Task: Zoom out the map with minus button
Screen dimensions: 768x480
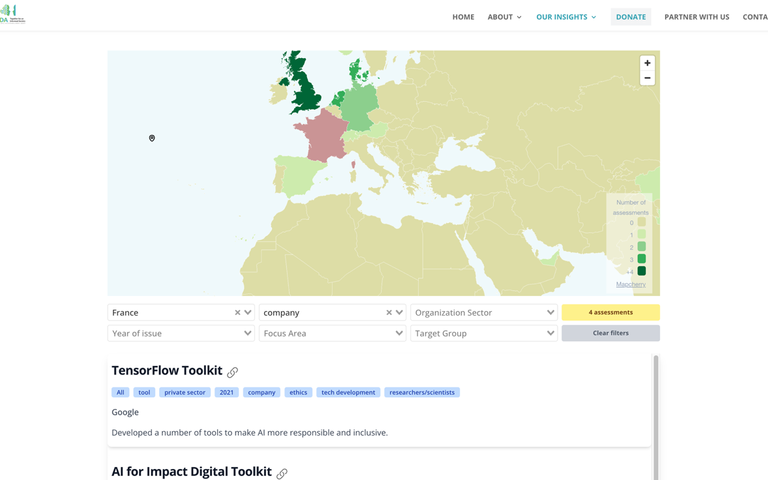Action: pos(647,78)
